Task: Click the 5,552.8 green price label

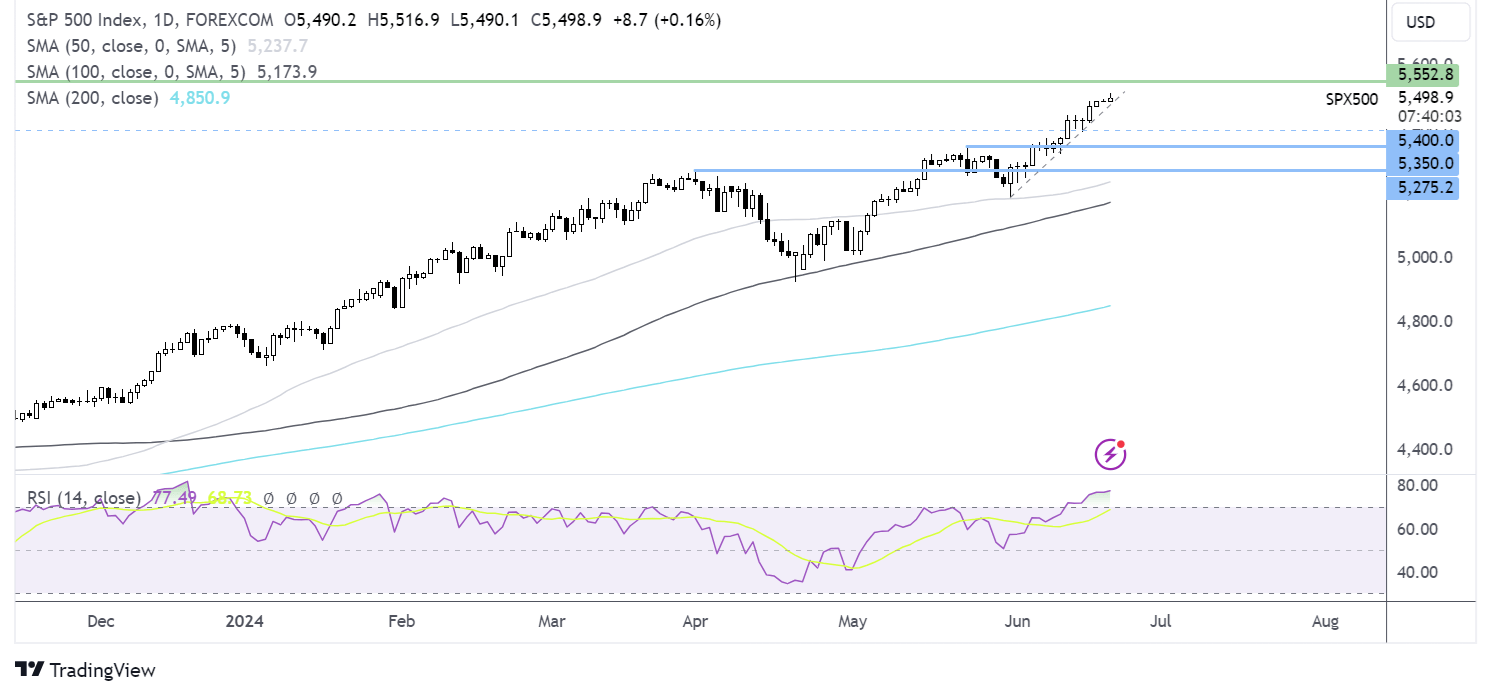Action: [x=1423, y=75]
